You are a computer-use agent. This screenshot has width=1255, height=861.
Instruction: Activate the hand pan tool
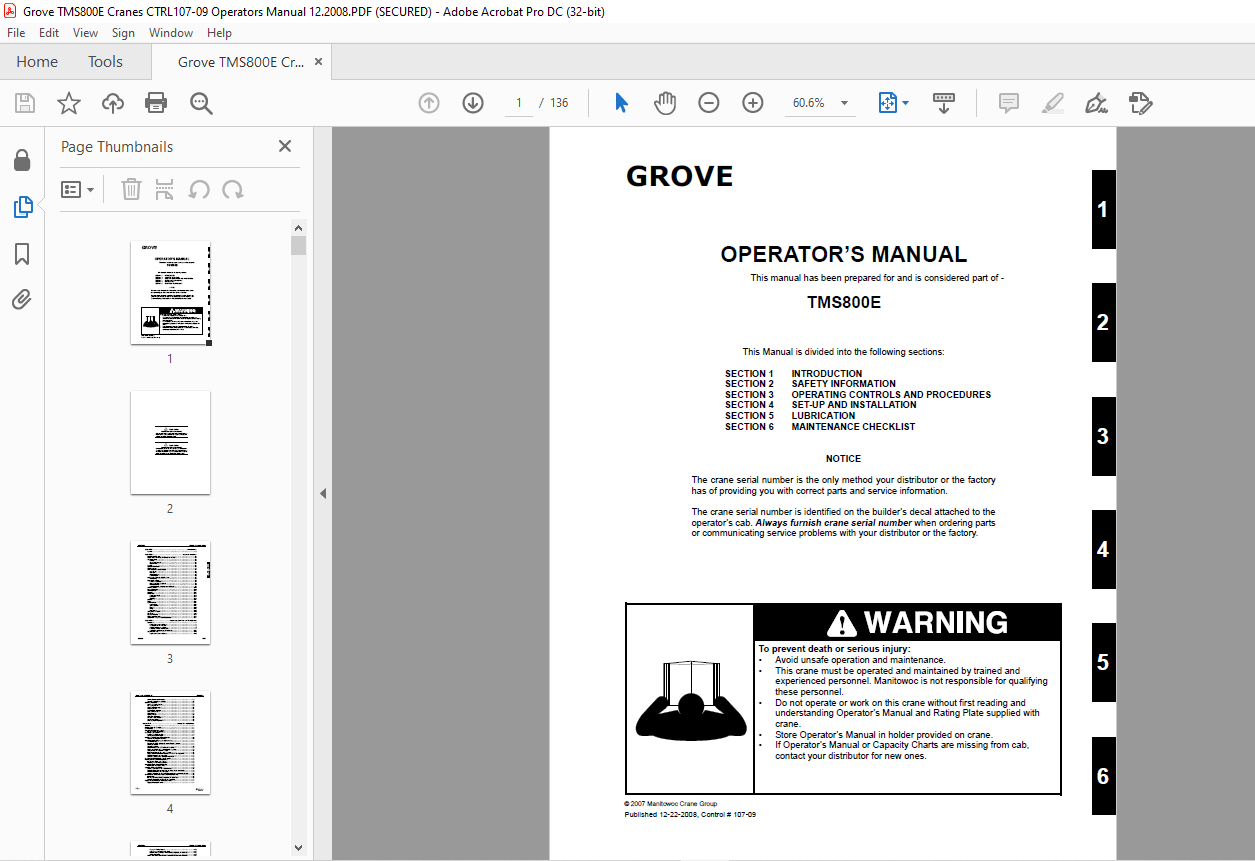pos(665,103)
